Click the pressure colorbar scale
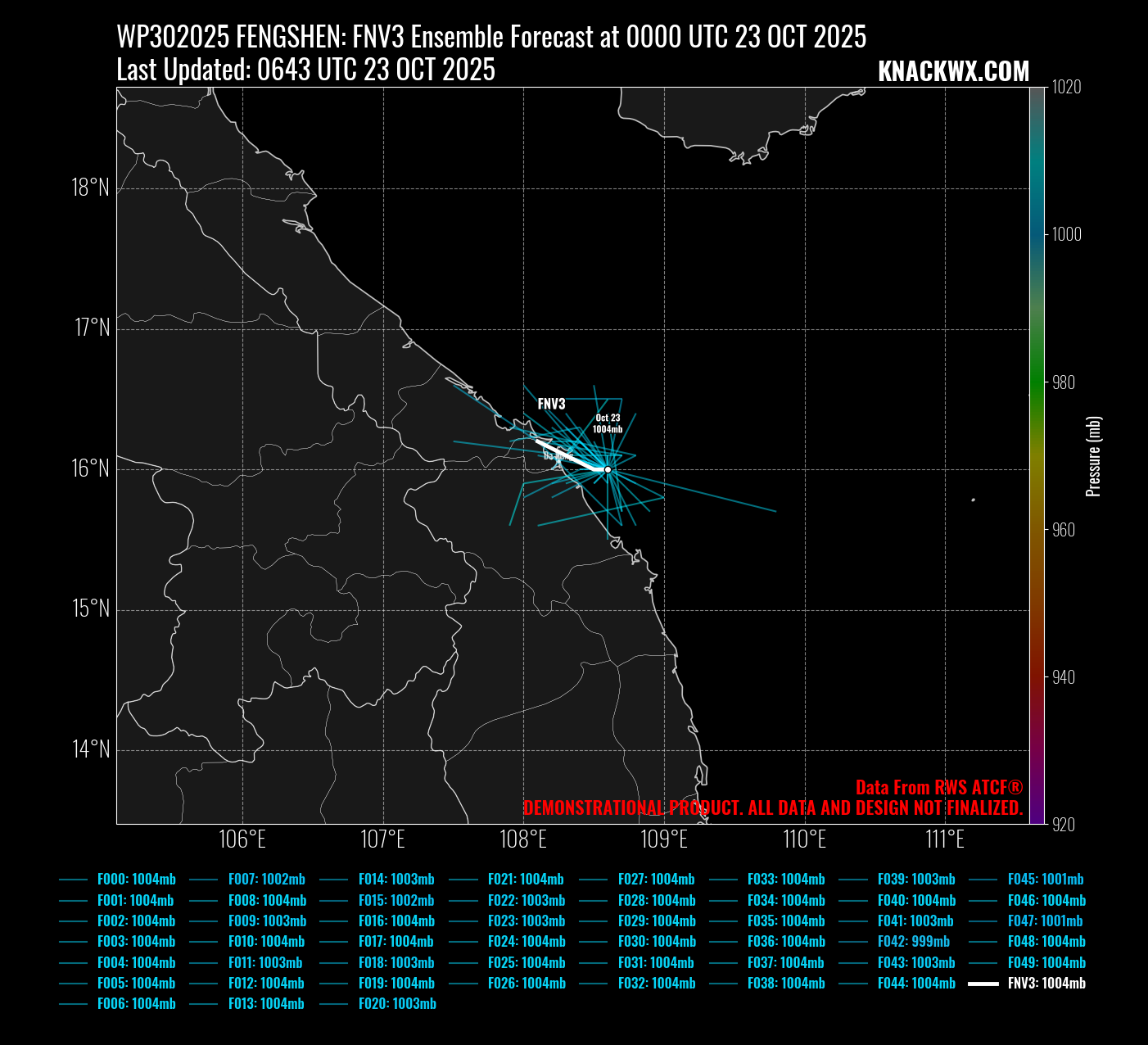The image size is (1148, 1045). coord(1037,455)
